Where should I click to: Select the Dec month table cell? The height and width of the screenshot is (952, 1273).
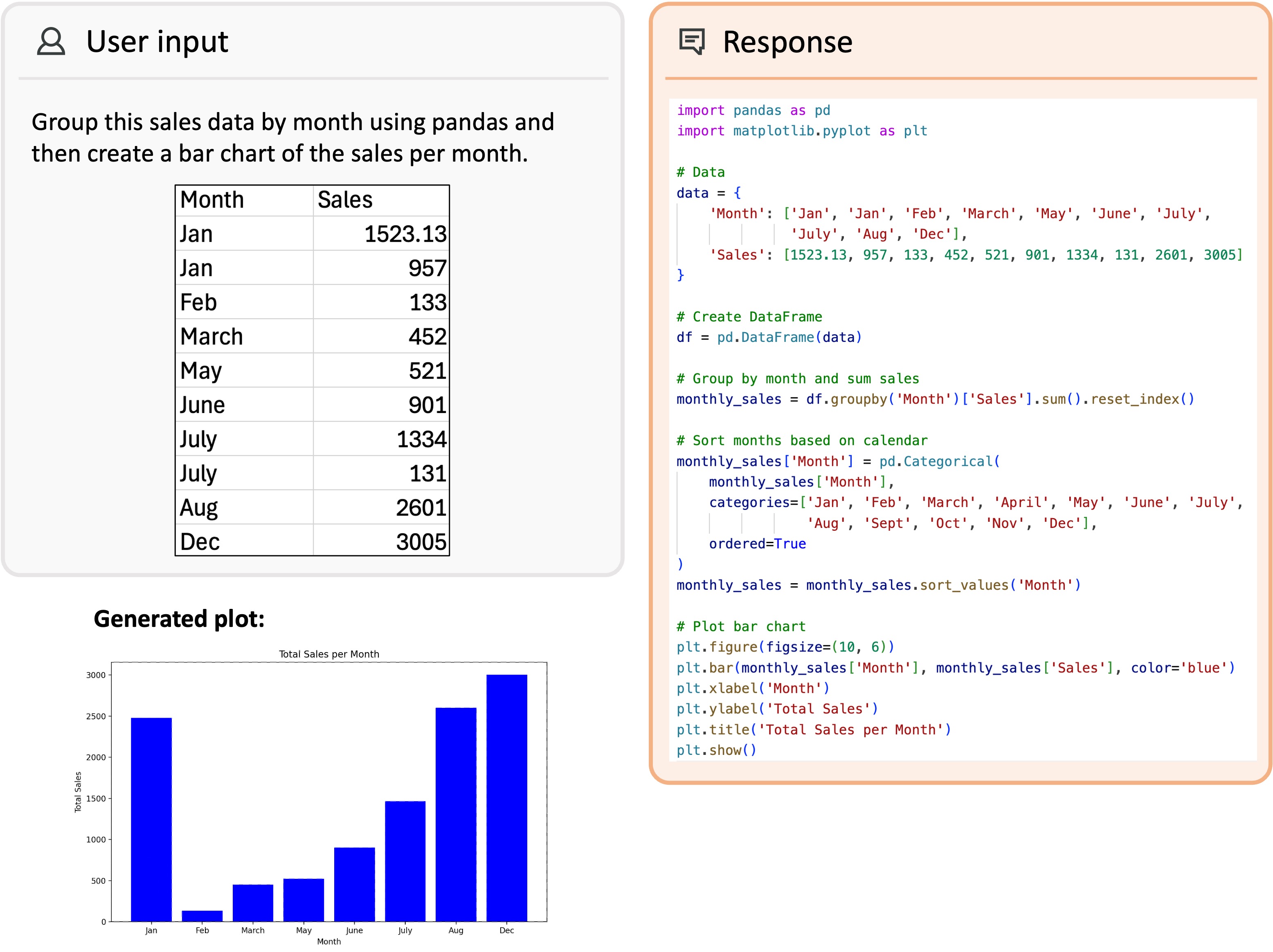tap(243, 541)
